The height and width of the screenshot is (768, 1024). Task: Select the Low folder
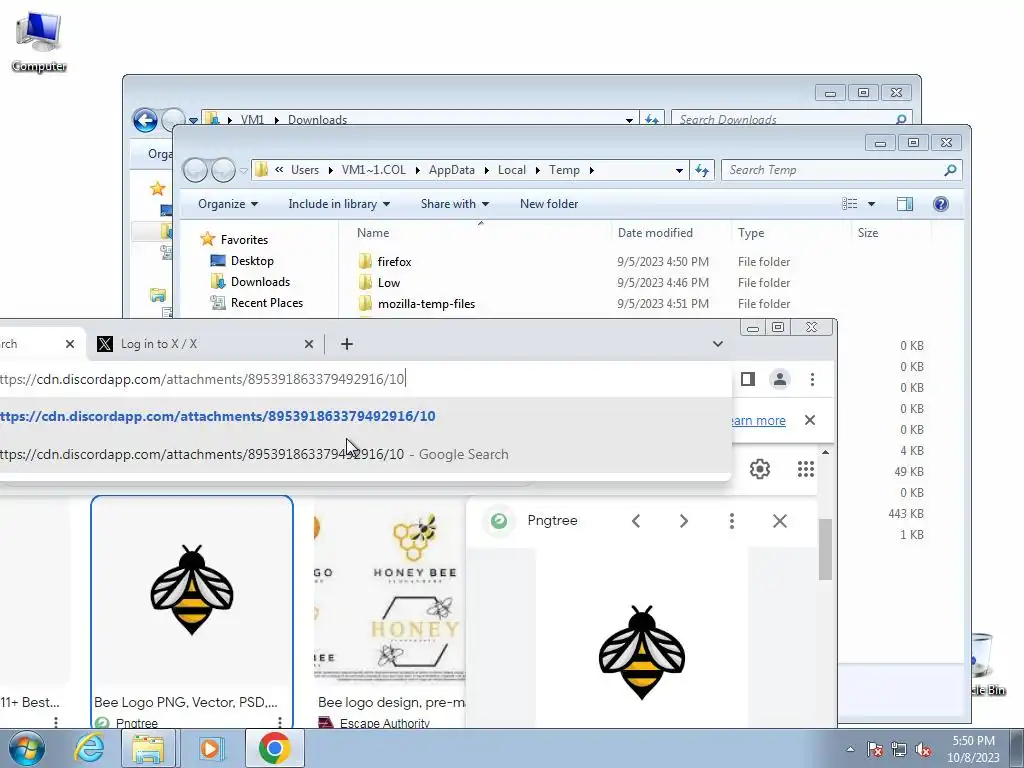point(389,283)
